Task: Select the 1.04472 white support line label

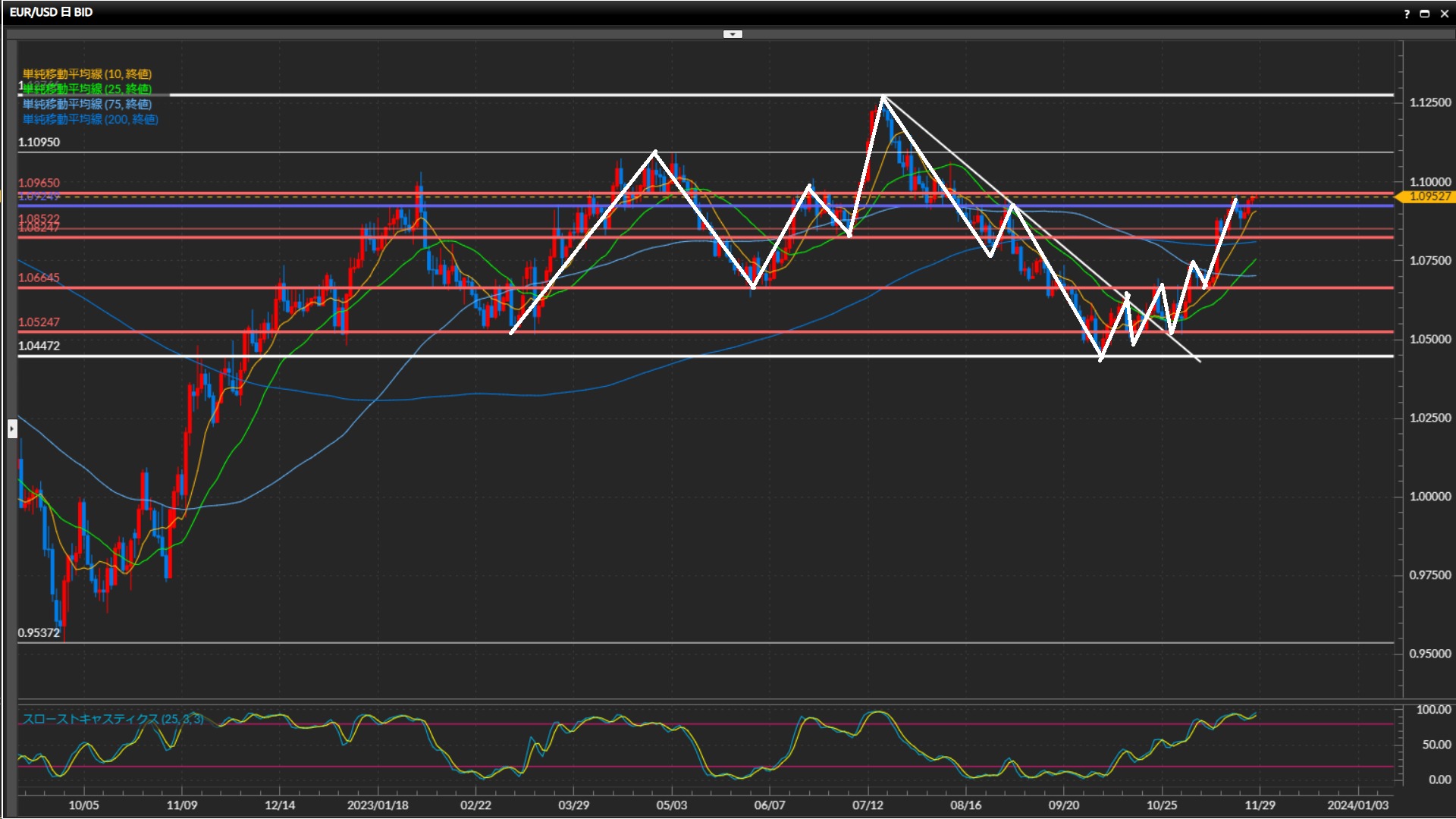Action: [x=39, y=346]
